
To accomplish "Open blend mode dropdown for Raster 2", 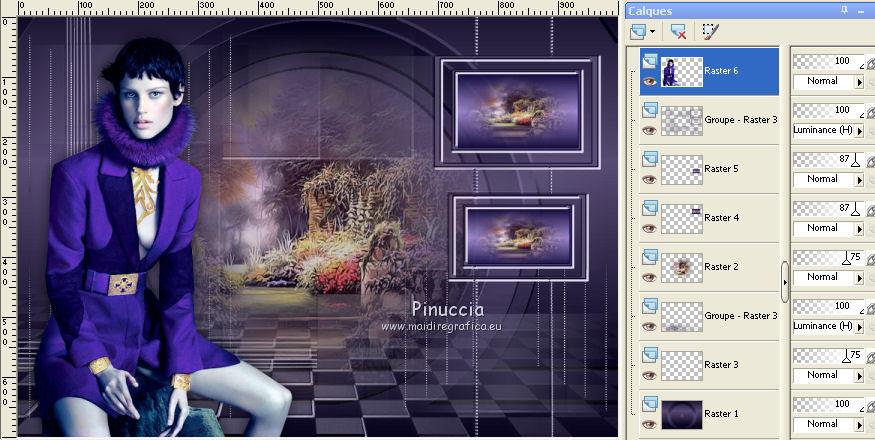I will click(859, 278).
